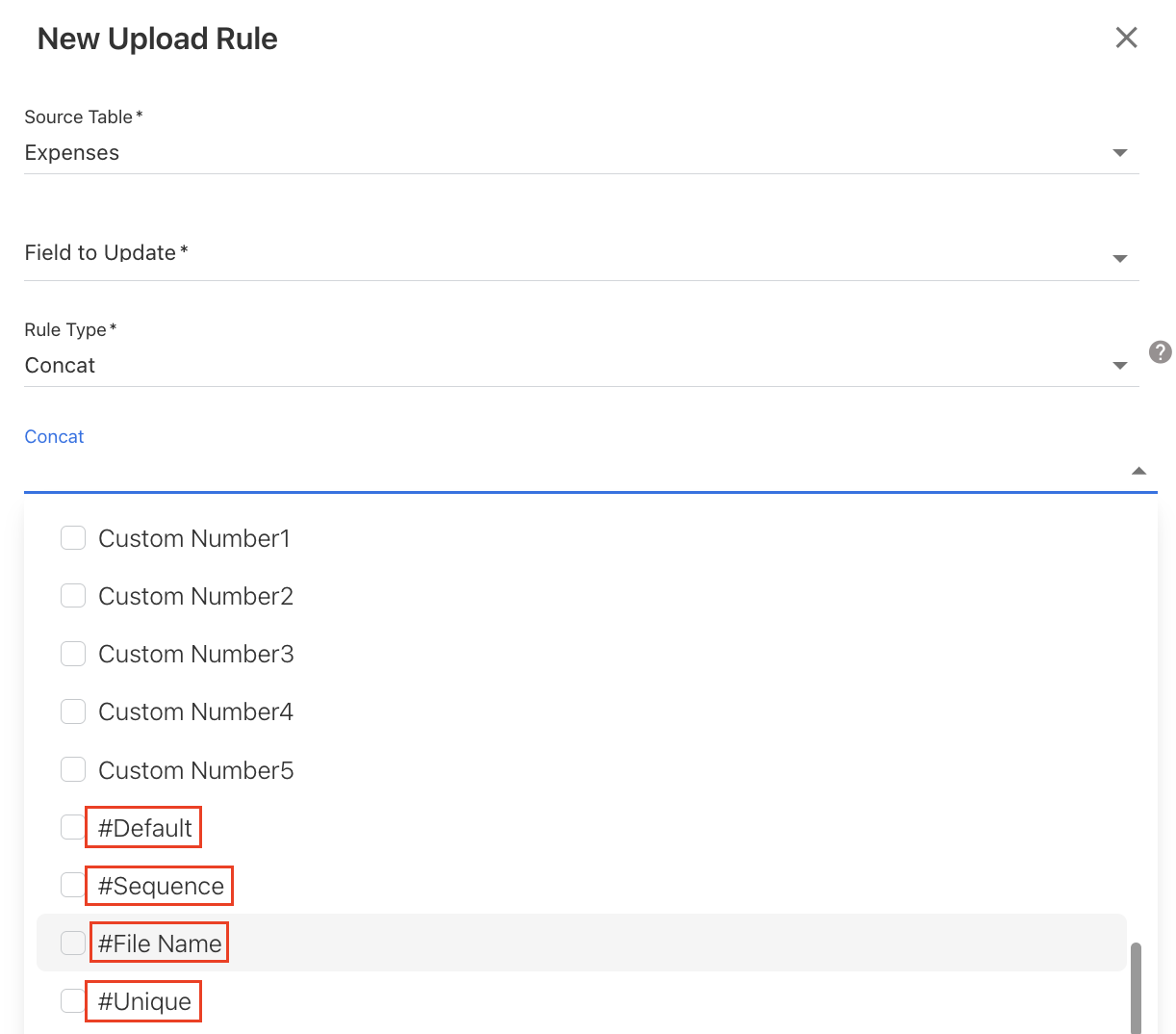Click the options list scrollbar thumb
Screen dimensions: 1176x1034
[x=1136, y=989]
